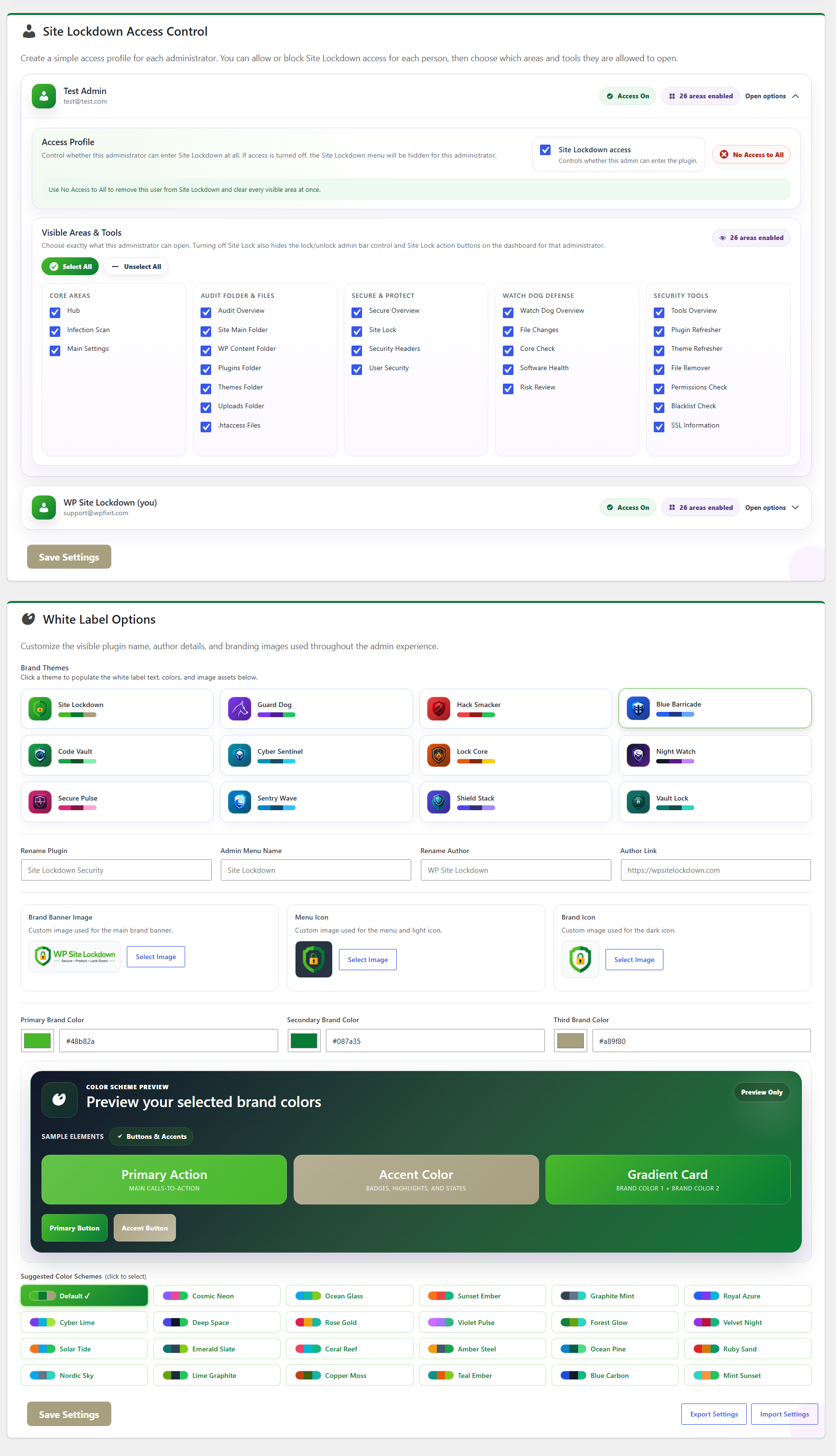The image size is (836, 1456).
Task: Select the Blue Barricade theme icon
Action: click(638, 708)
